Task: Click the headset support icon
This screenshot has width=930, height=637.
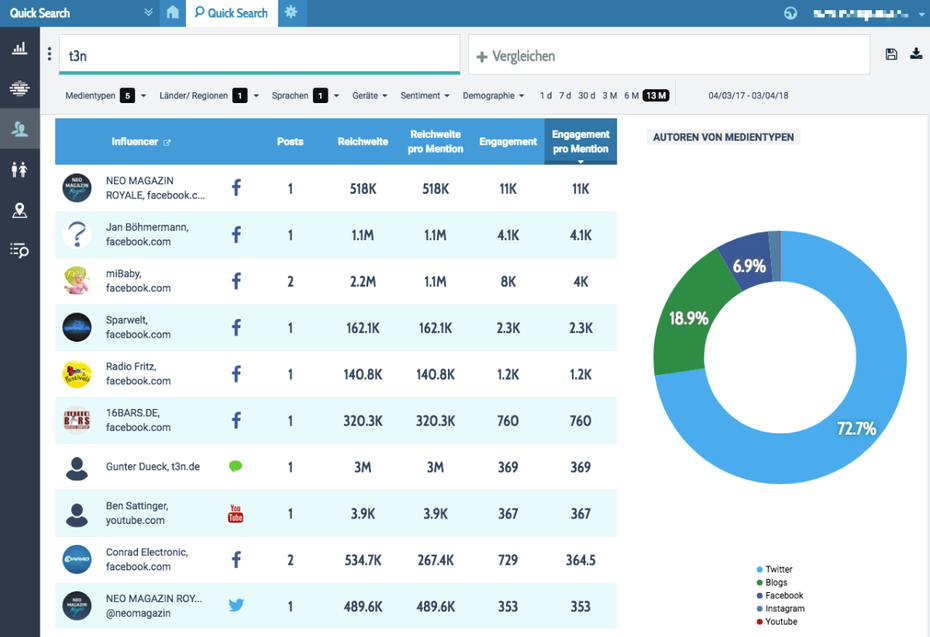Action: click(791, 13)
